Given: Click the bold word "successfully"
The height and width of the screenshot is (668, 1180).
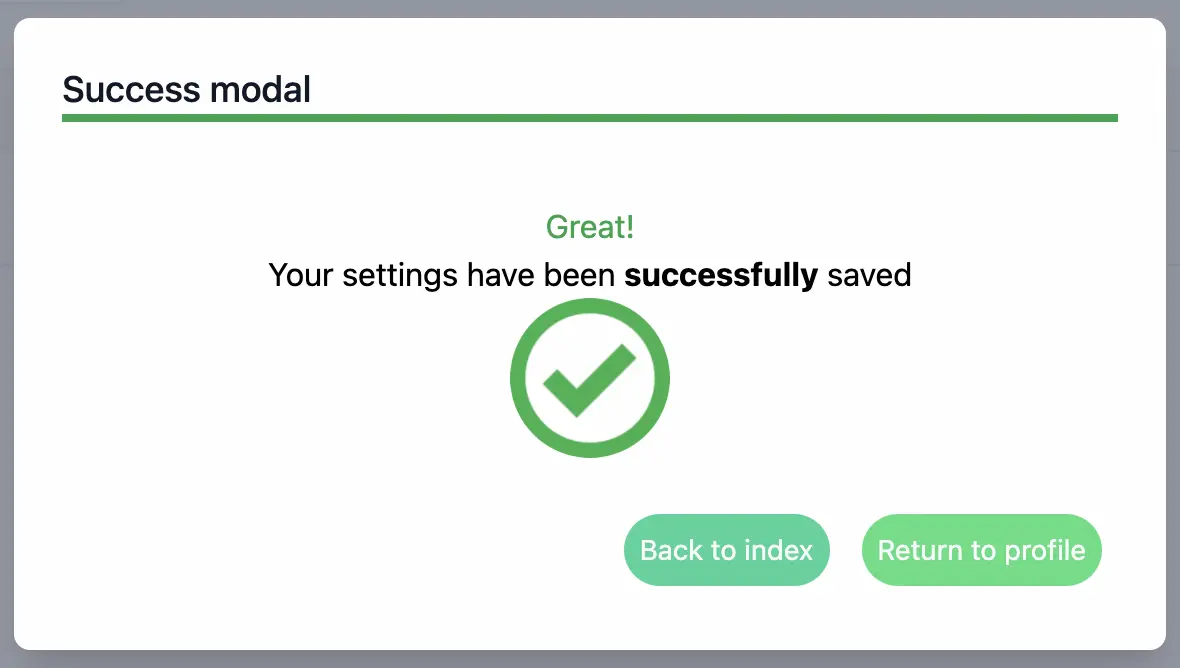Looking at the screenshot, I should pos(721,275).
